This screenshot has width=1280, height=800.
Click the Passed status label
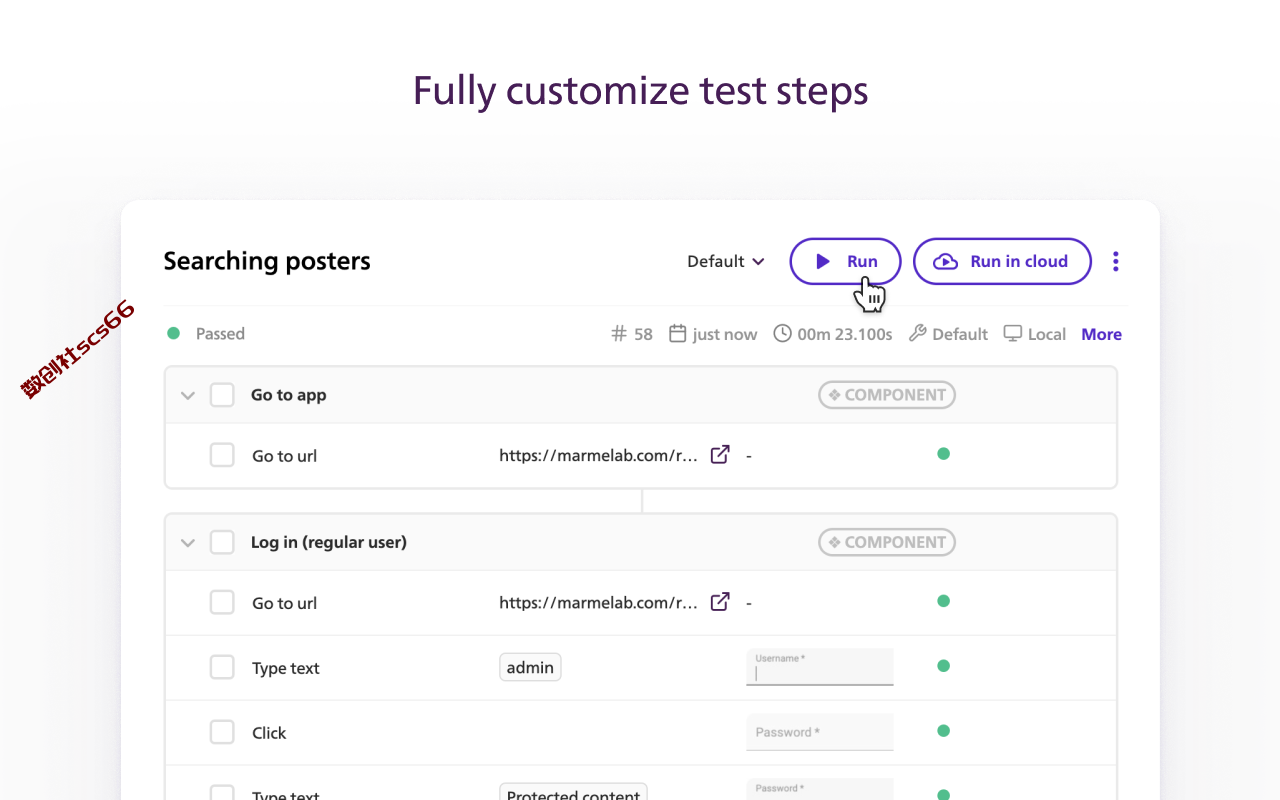pos(220,334)
